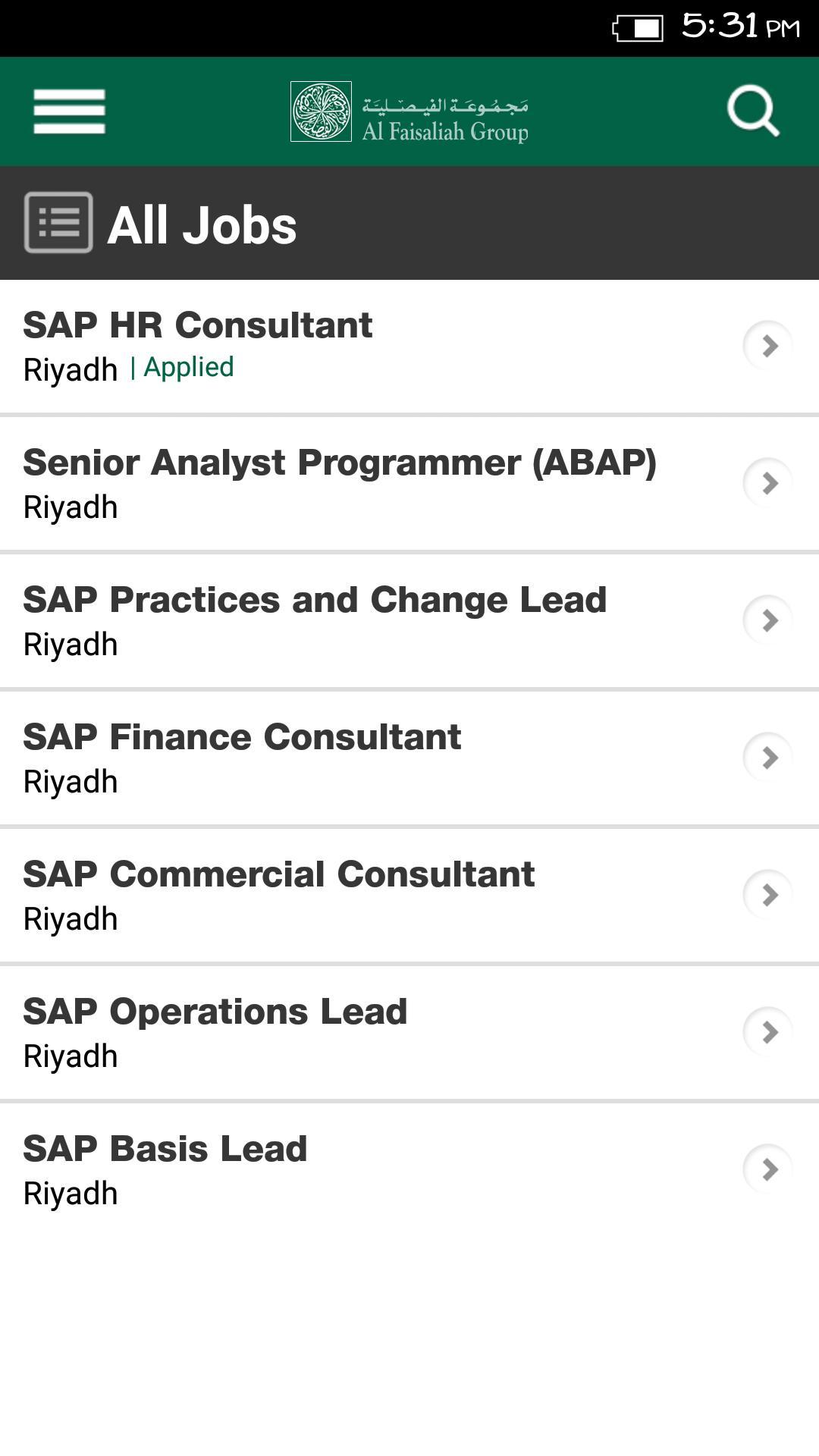This screenshot has height=1456, width=819.
Task: Tap chevron for SAP Basis Lead
Action: (x=768, y=1169)
